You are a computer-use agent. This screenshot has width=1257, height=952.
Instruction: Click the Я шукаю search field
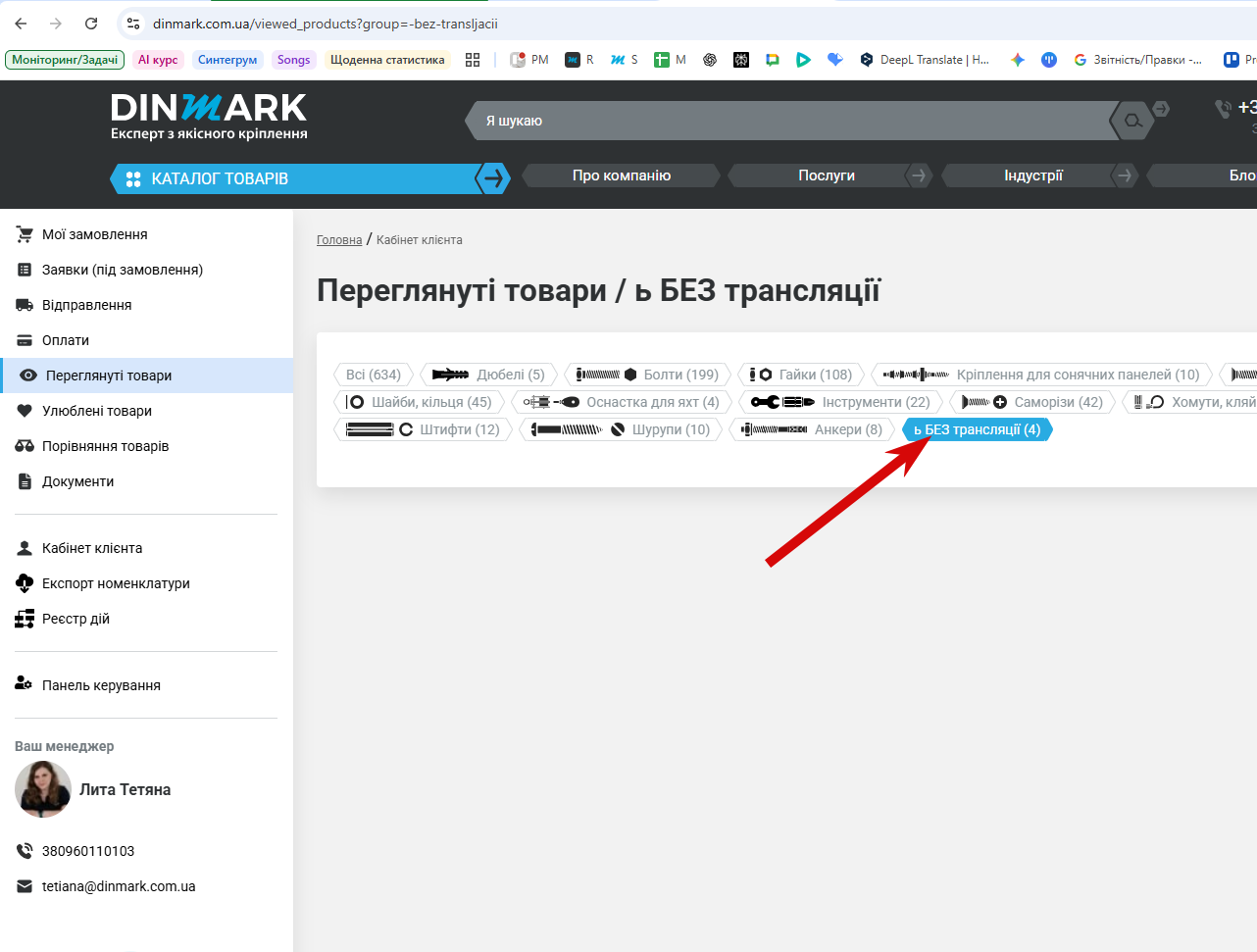coord(794,121)
